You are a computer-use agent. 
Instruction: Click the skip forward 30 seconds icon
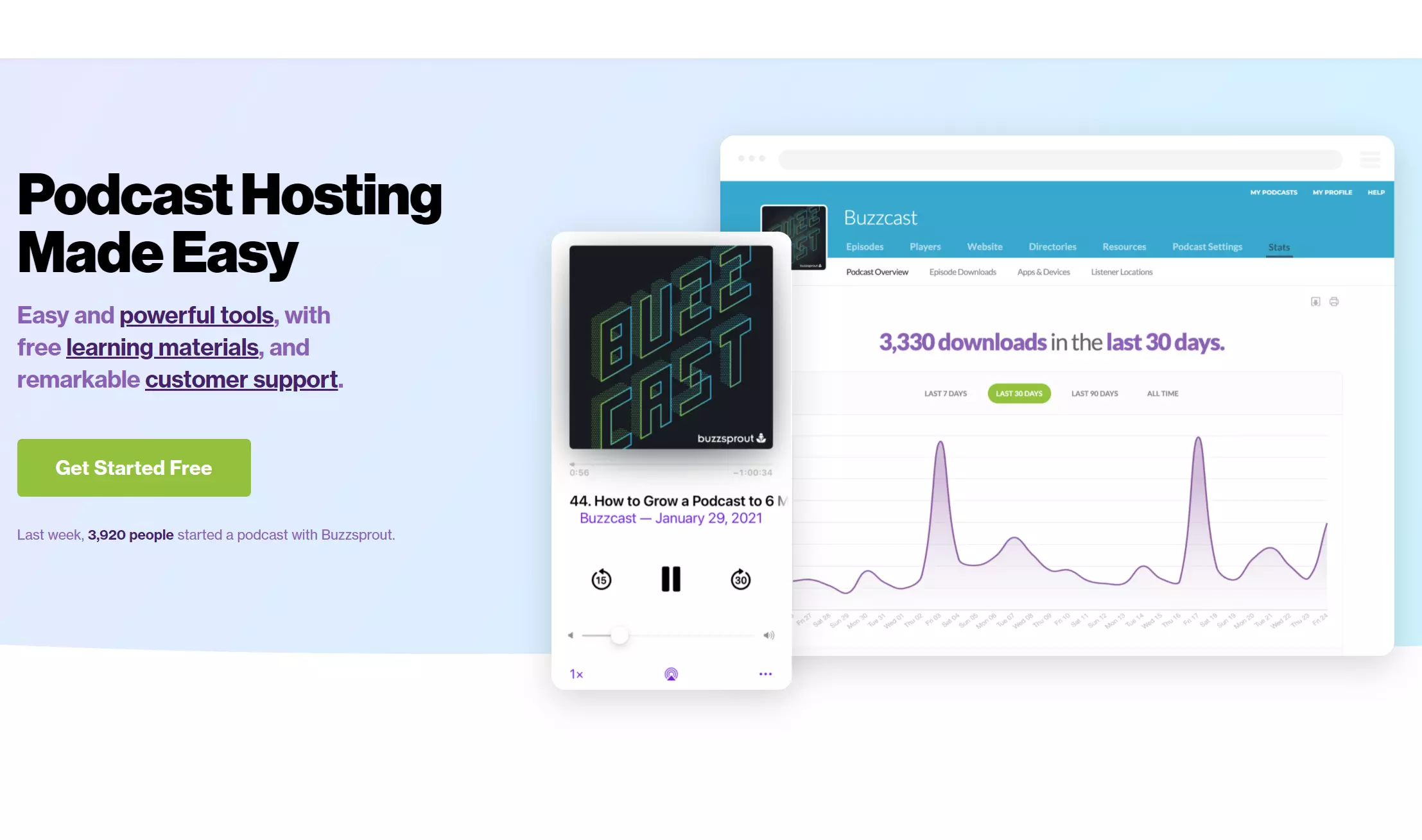point(740,579)
